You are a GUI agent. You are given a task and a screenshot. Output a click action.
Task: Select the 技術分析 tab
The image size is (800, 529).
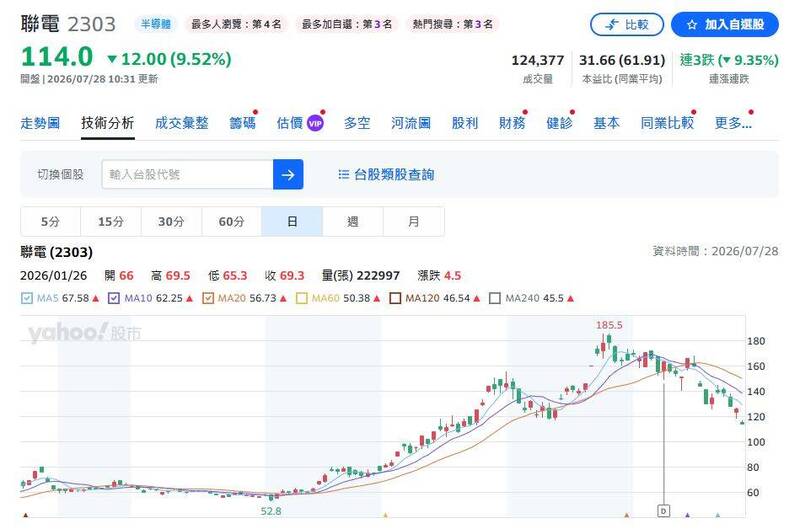tap(108, 123)
